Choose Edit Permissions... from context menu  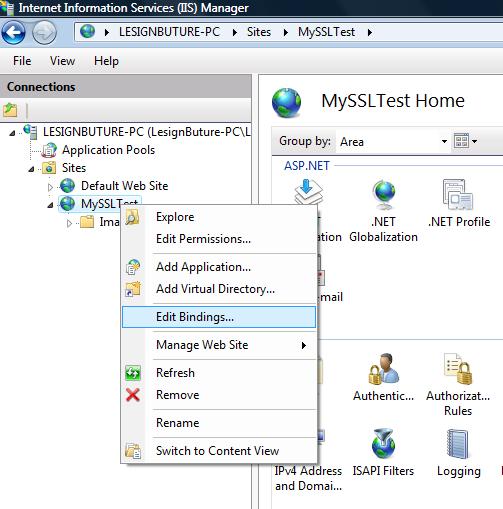point(219,239)
